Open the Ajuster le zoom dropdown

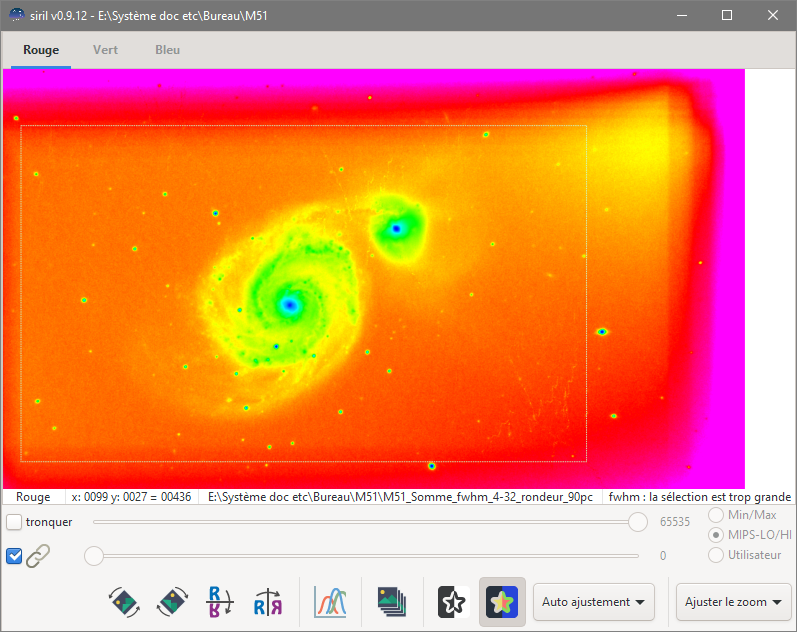[733, 602]
